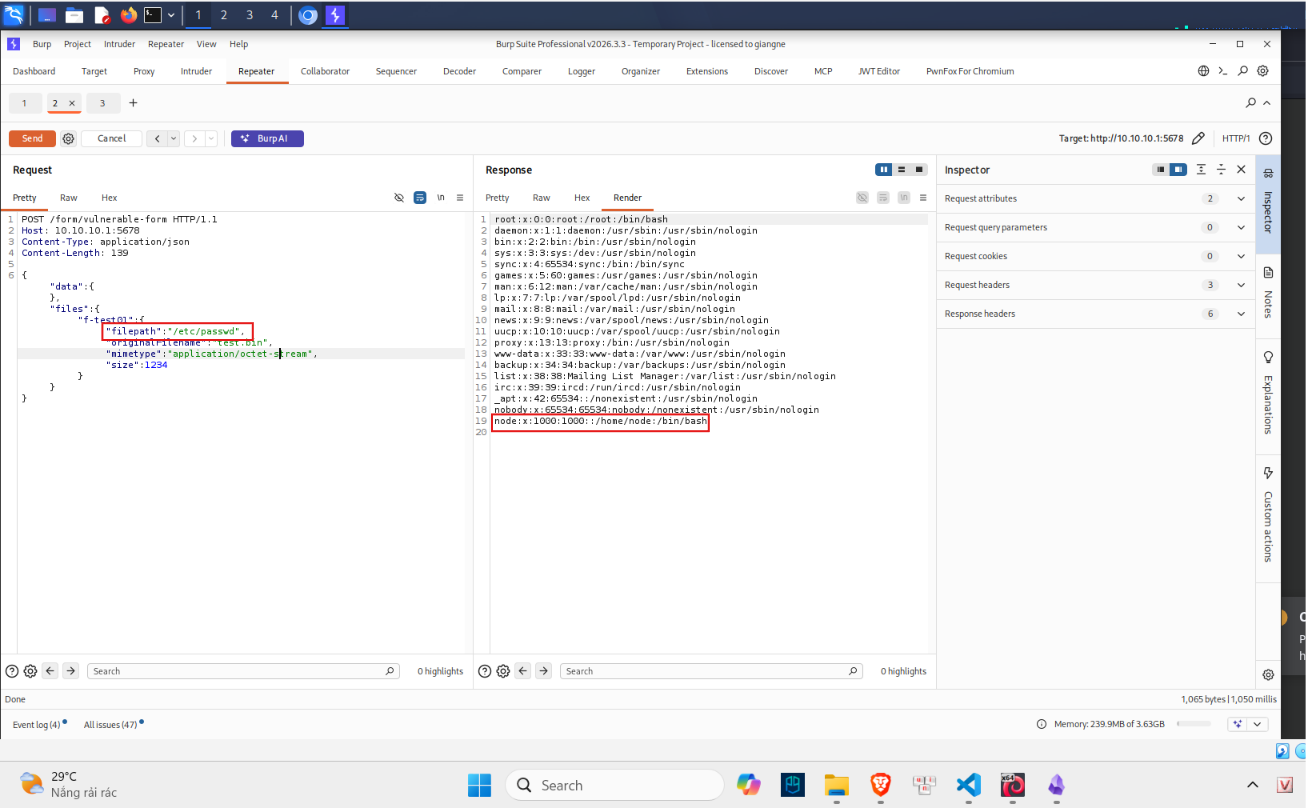Open Visual Studio Code from Windows taskbar
The height and width of the screenshot is (809, 1306).
[x=968, y=785]
